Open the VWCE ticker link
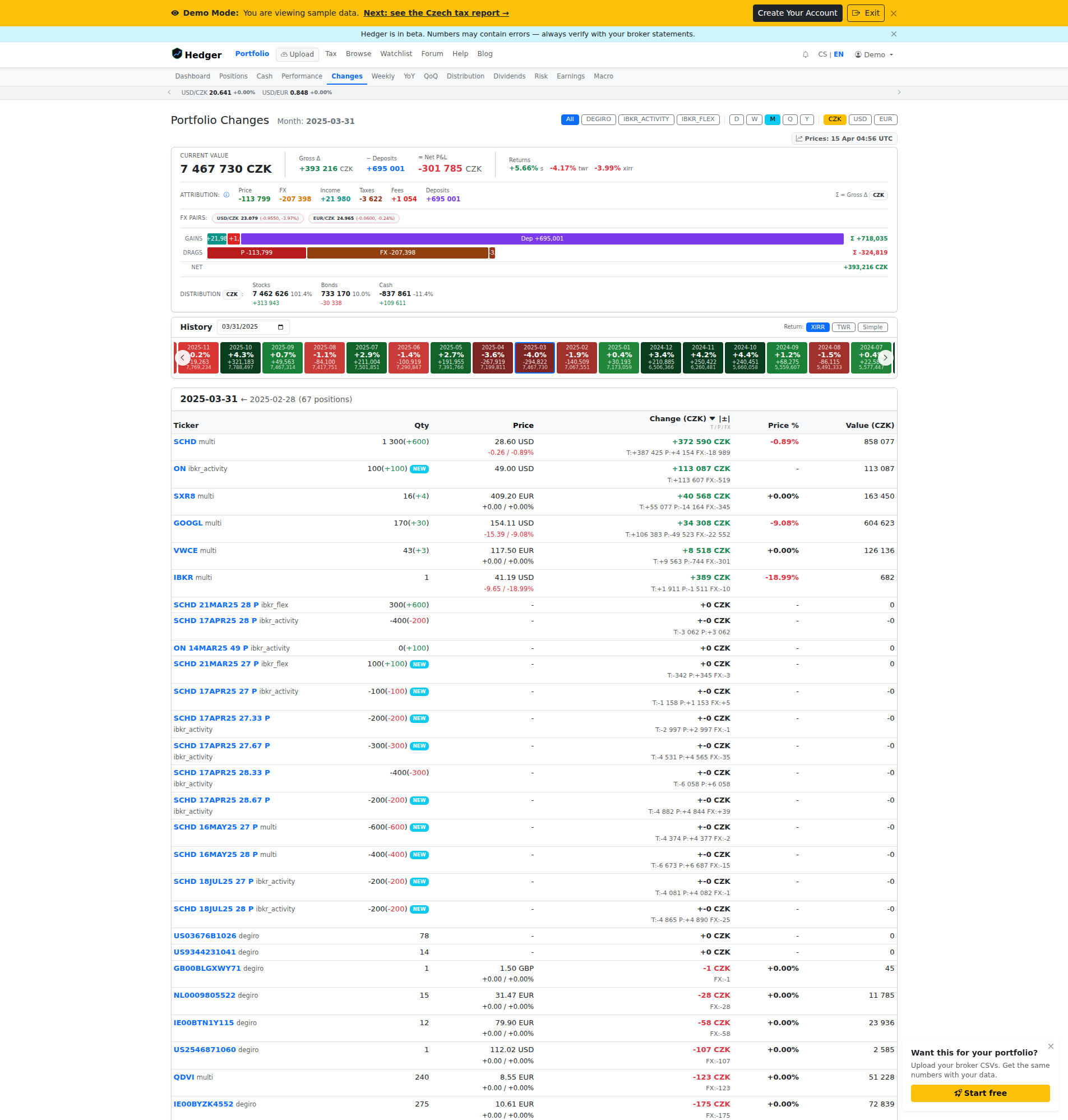Viewport: 1068px width, 1120px height. pos(186,551)
